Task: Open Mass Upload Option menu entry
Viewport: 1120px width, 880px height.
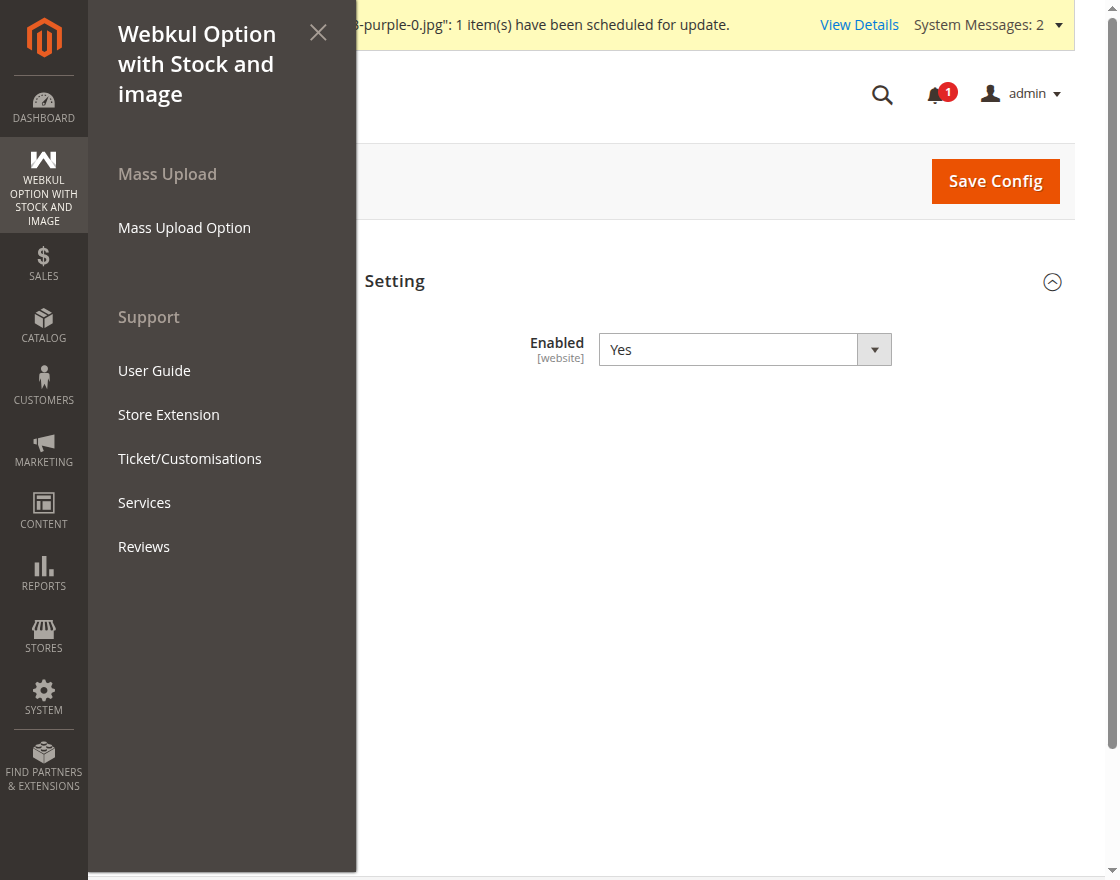Action: coord(184,228)
